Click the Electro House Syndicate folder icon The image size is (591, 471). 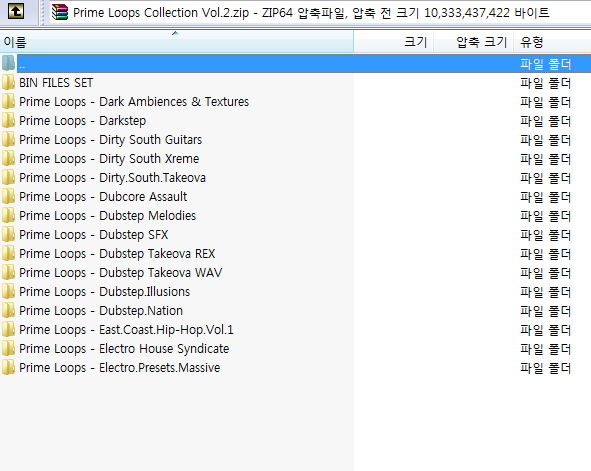[8, 349]
